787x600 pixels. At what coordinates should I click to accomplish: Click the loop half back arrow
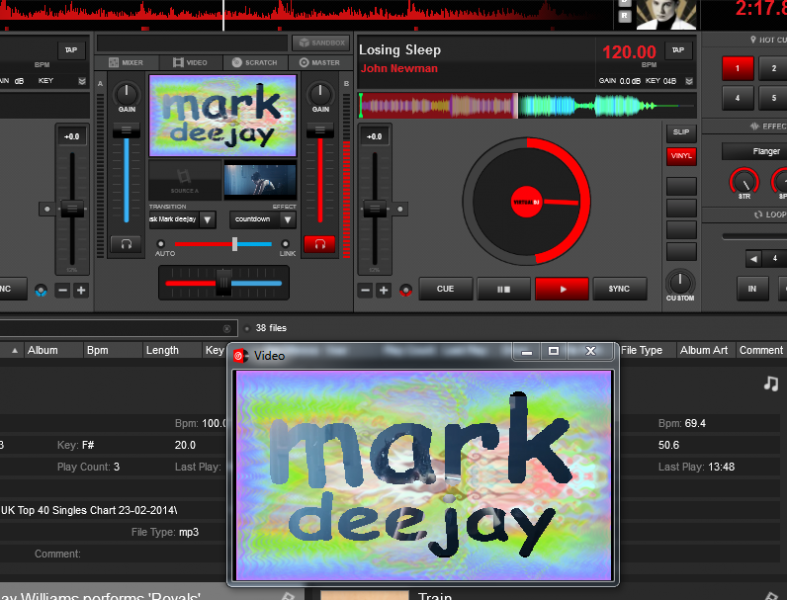click(753, 259)
